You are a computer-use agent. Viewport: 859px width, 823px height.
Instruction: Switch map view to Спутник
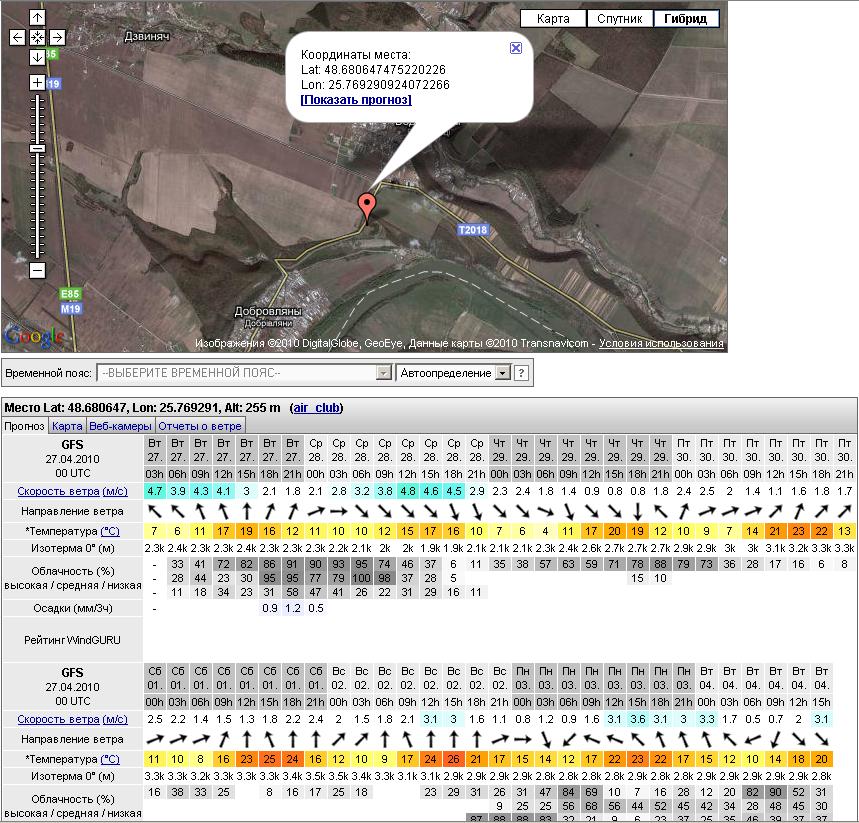620,19
